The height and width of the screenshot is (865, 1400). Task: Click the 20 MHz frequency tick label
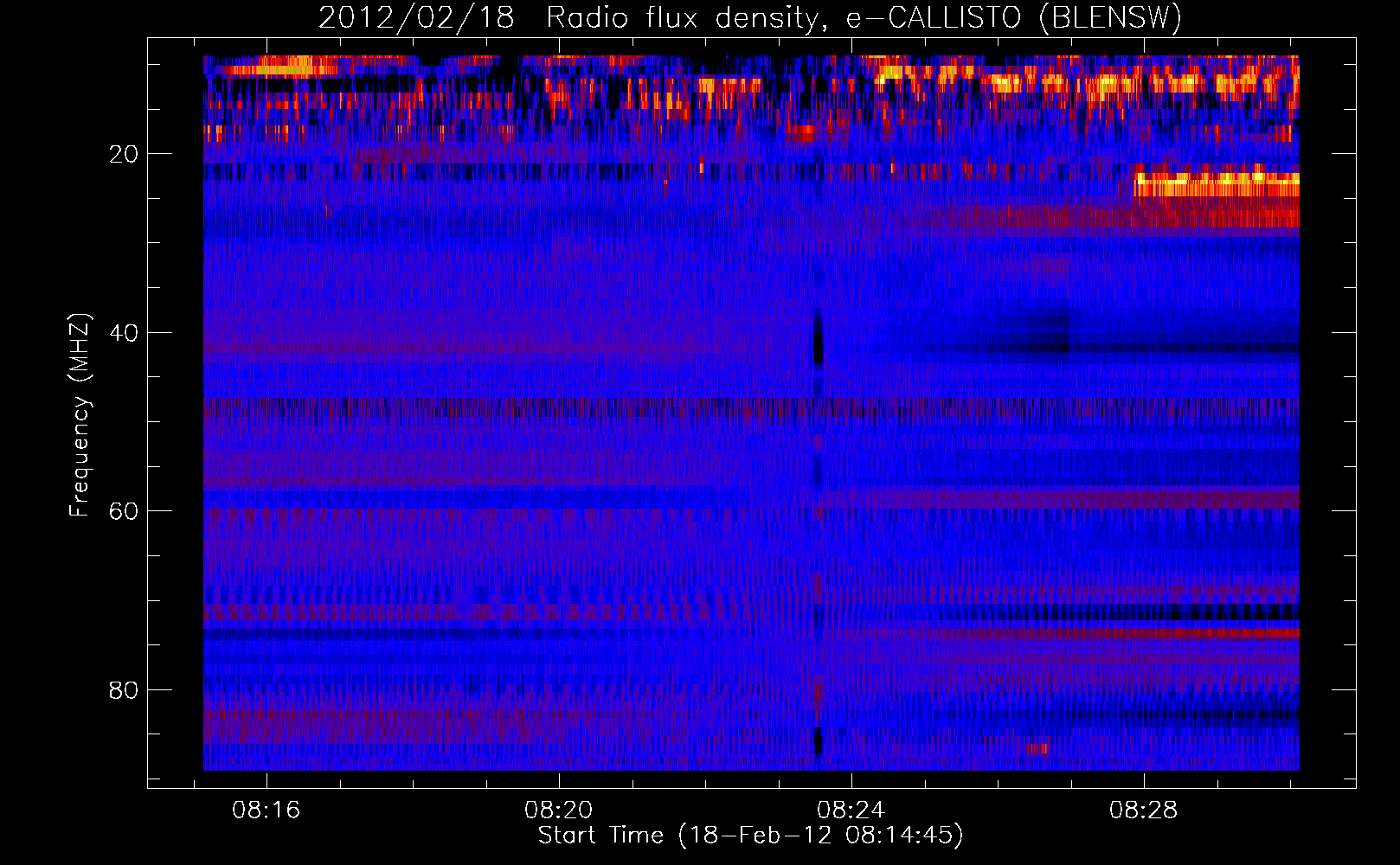coord(125,154)
